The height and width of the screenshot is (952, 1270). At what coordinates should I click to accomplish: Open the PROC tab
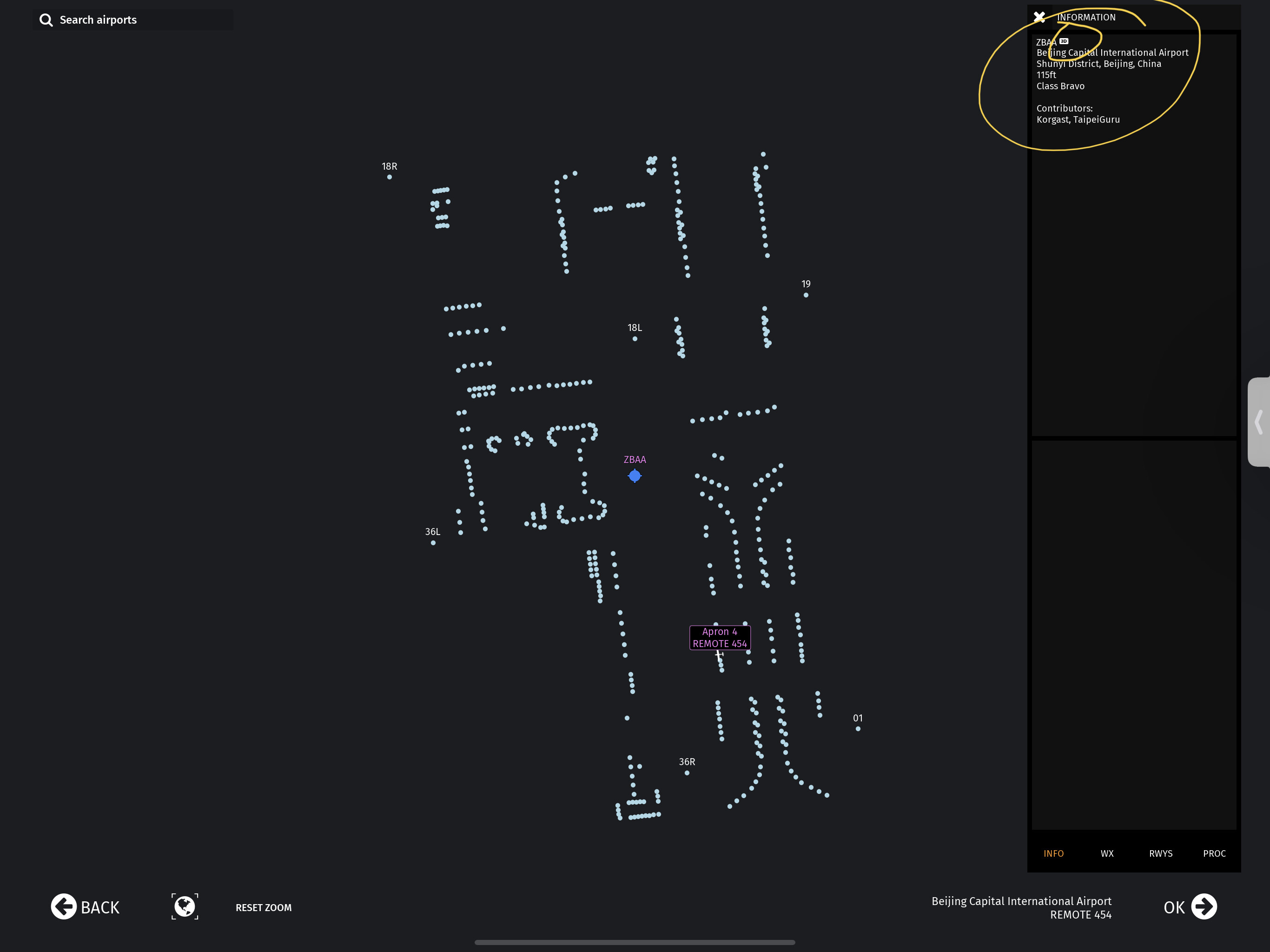pyautogui.click(x=1214, y=853)
